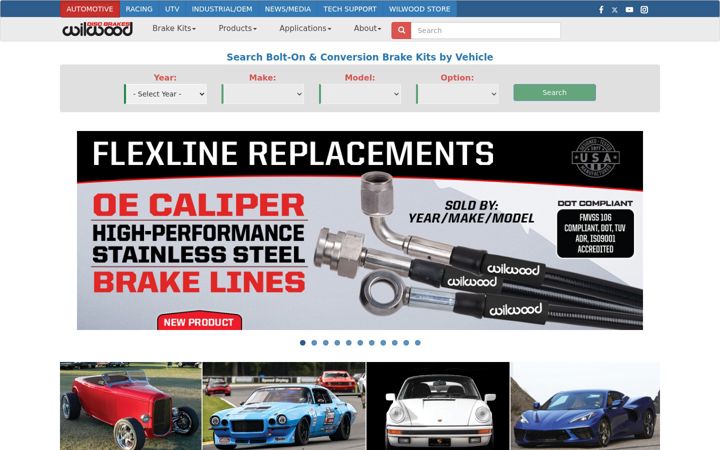The width and height of the screenshot is (720, 450).
Task: Open the UTV section
Action: click(172, 9)
